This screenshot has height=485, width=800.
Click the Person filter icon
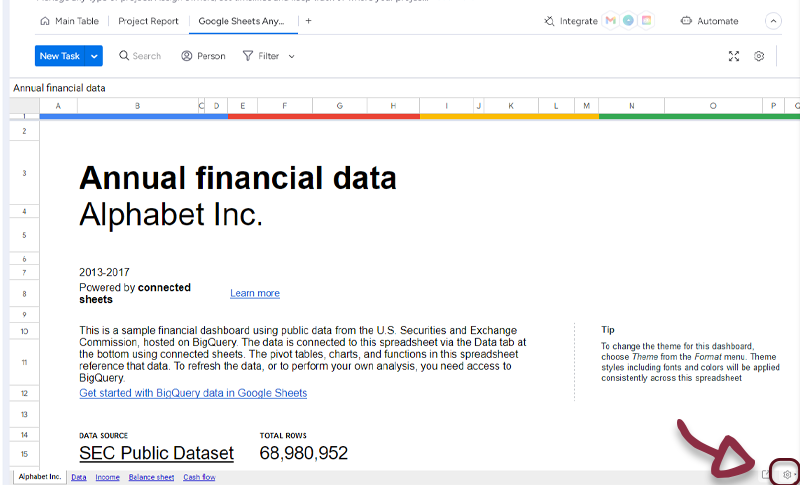187,57
